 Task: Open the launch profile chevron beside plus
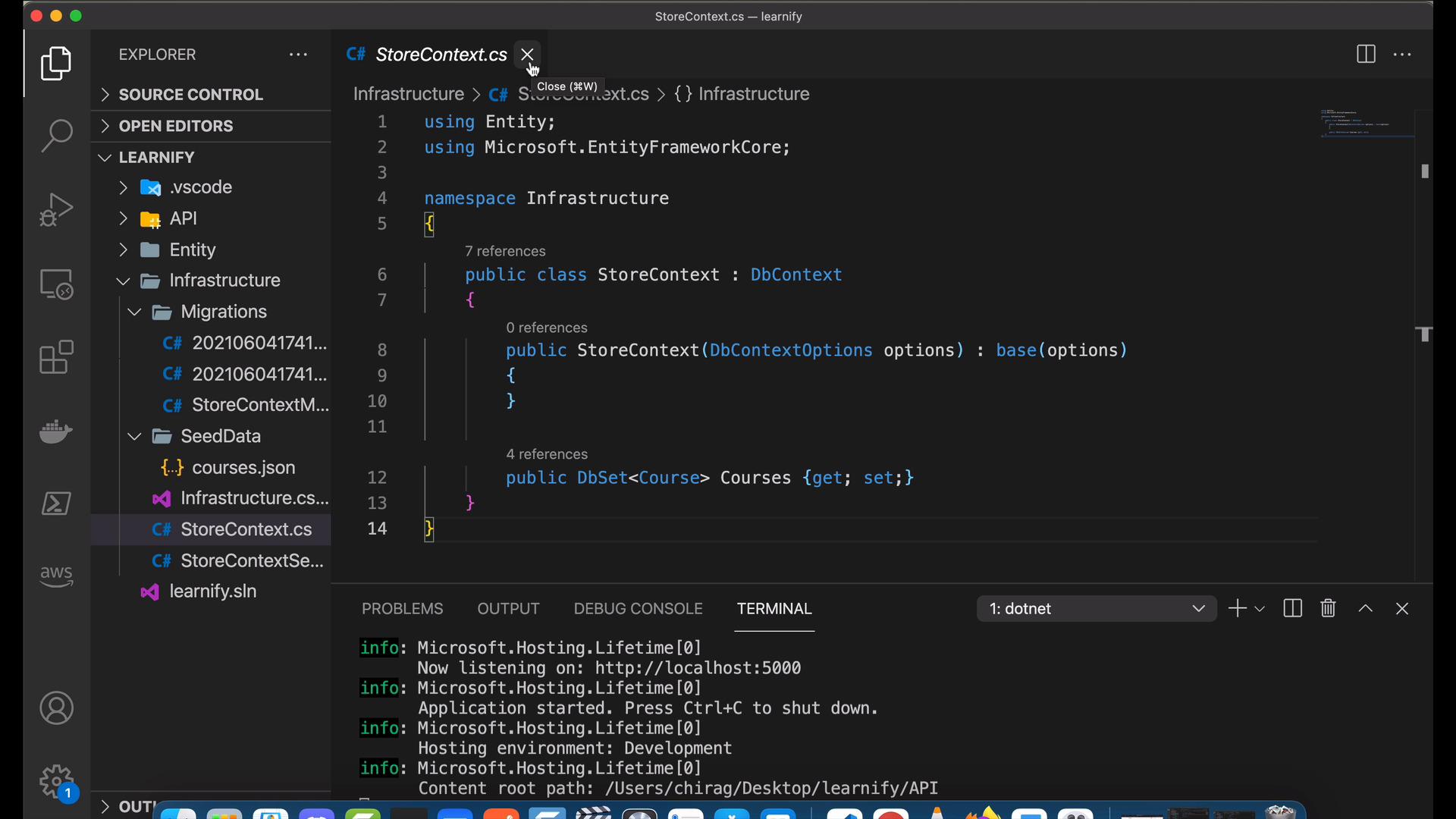coord(1260,609)
